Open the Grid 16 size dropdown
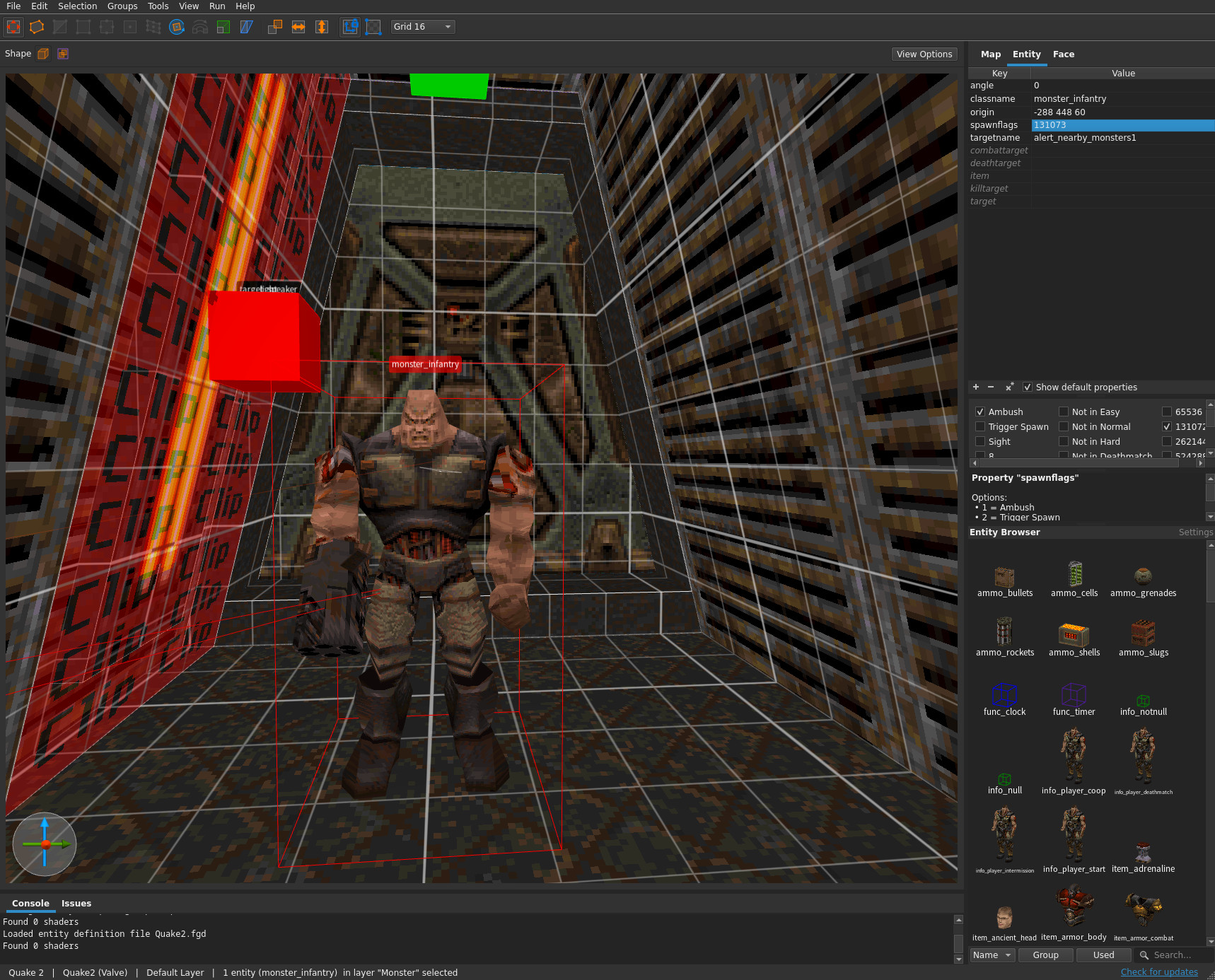Screen dimensions: 1215x980 (x=423, y=27)
